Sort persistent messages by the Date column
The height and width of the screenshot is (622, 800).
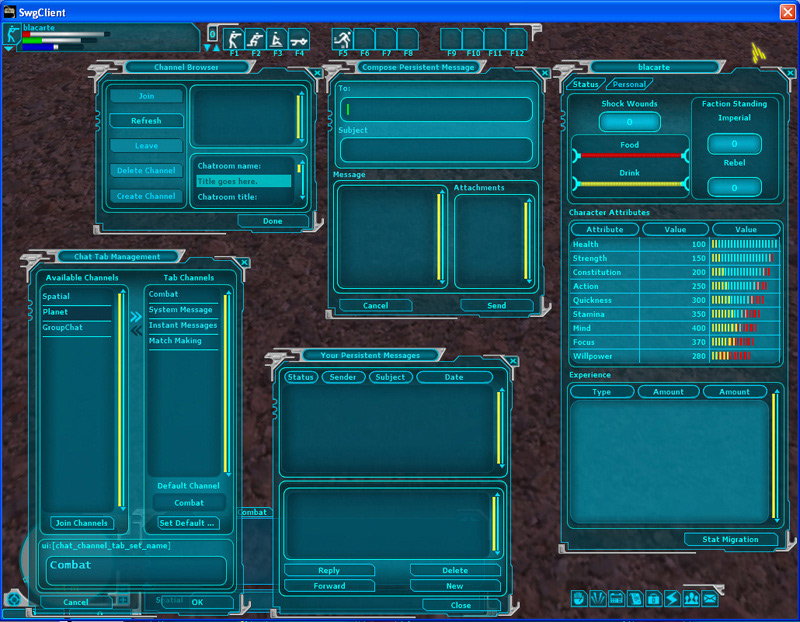[x=454, y=377]
